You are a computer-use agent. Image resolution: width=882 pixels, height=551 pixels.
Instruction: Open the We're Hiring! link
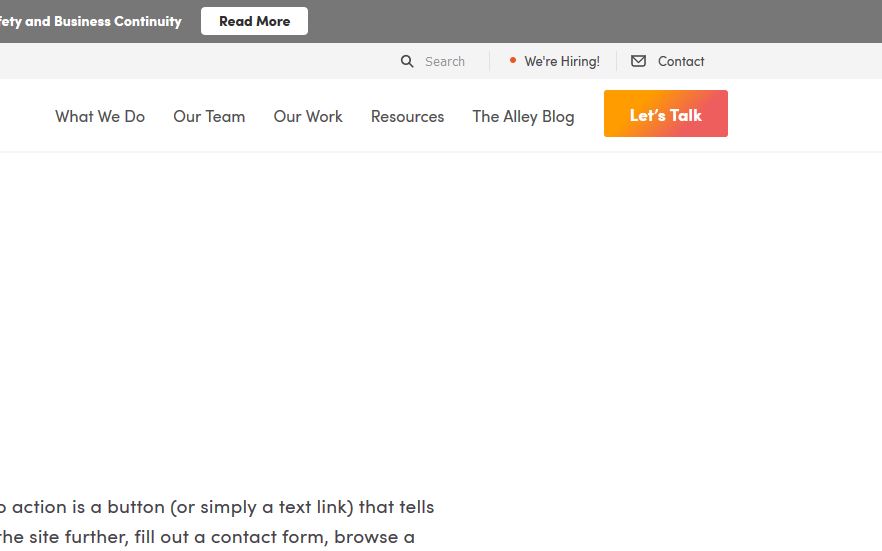561,61
